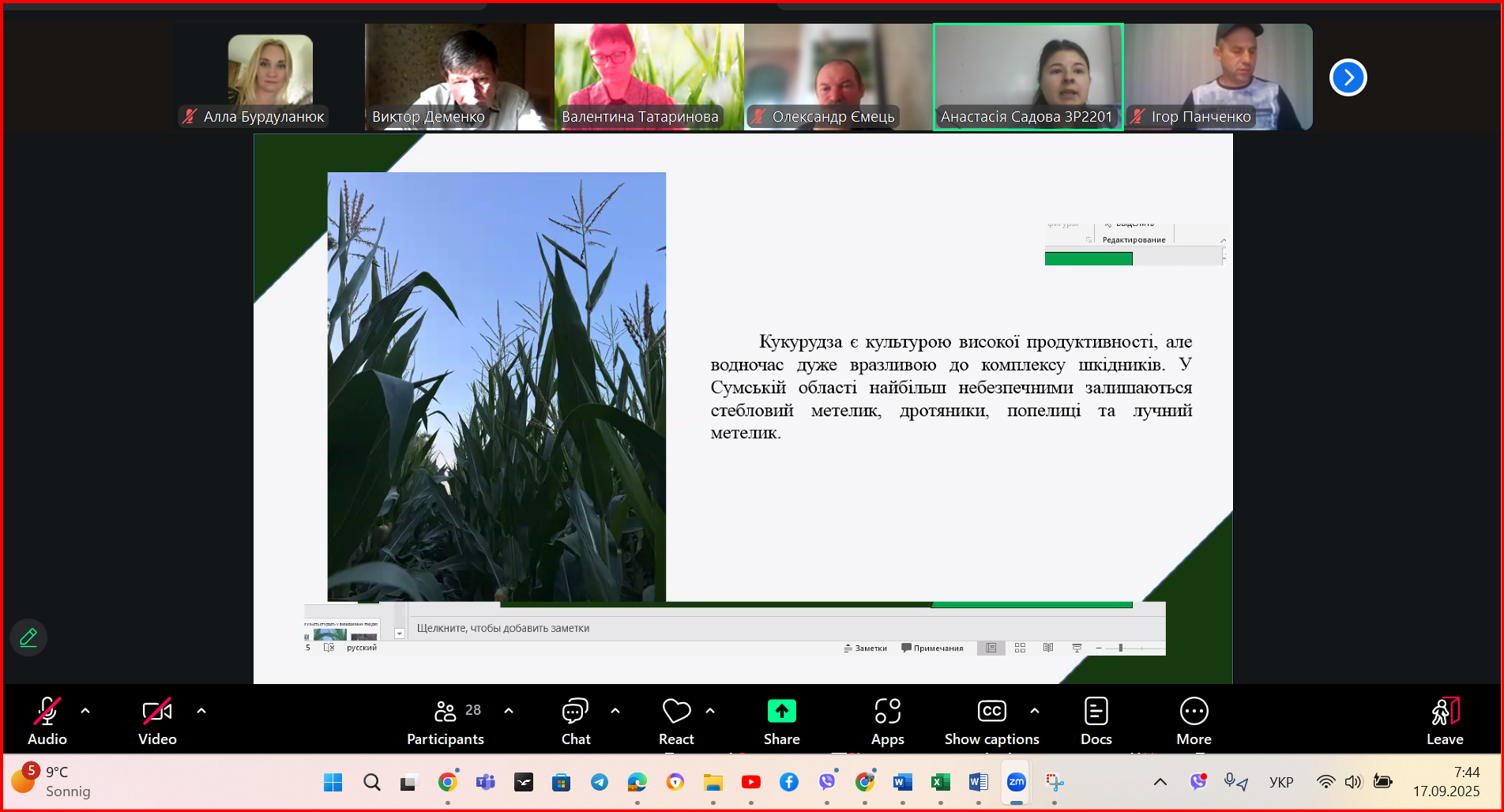Show next participants with the blue arrow
Viewport: 1504px width, 812px height.
(x=1348, y=77)
